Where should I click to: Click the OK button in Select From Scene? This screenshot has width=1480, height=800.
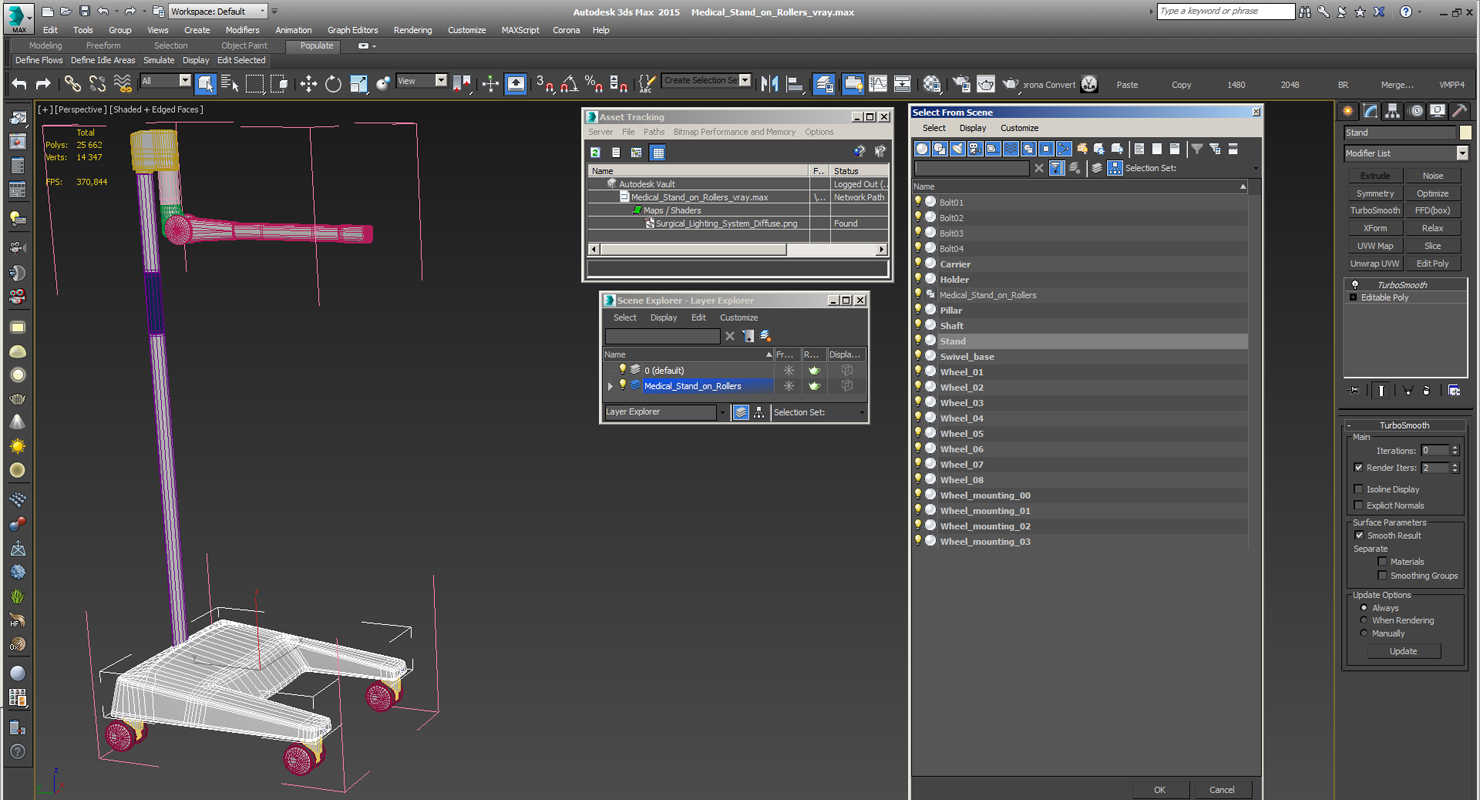(x=1159, y=789)
